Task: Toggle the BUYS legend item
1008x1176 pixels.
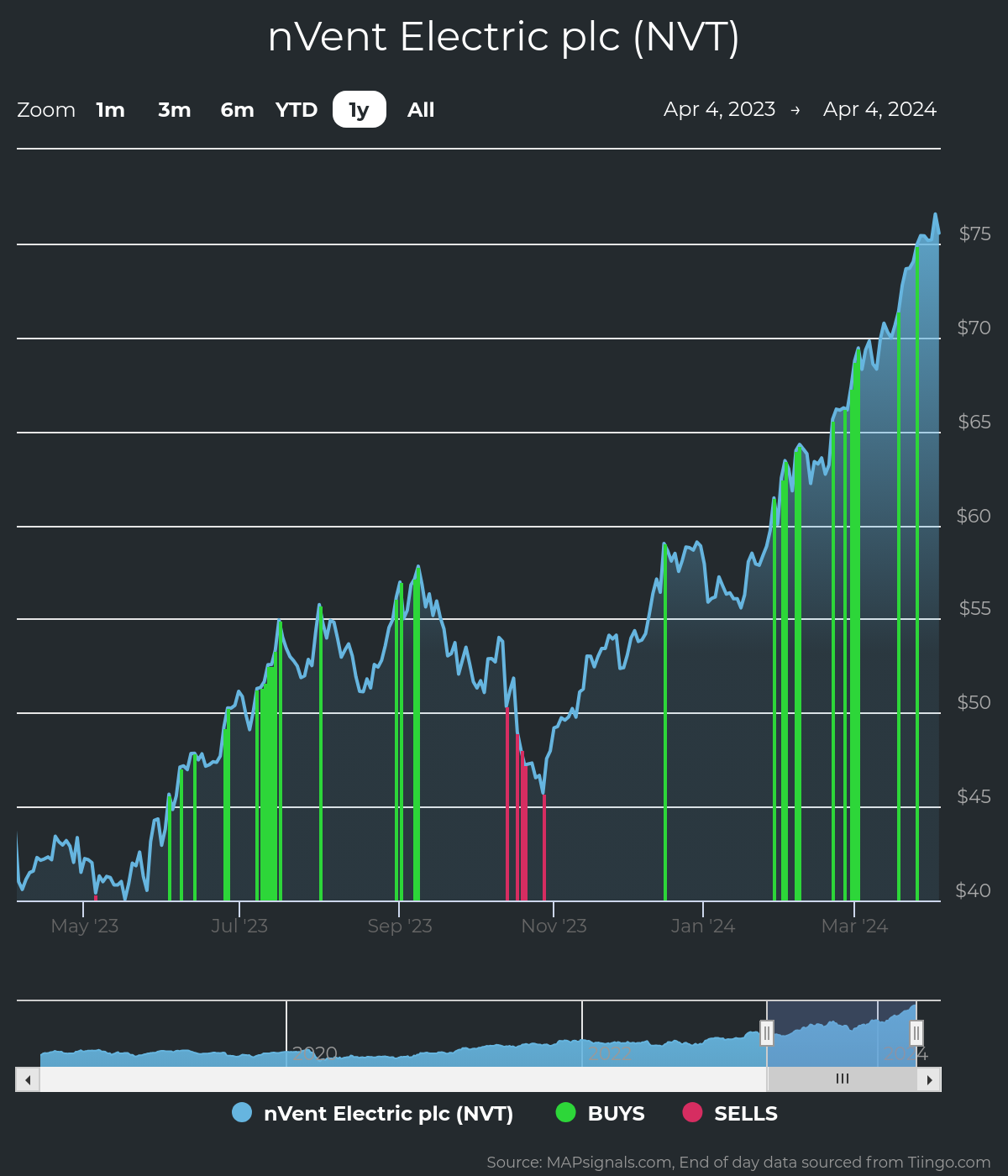Action: (616, 1114)
